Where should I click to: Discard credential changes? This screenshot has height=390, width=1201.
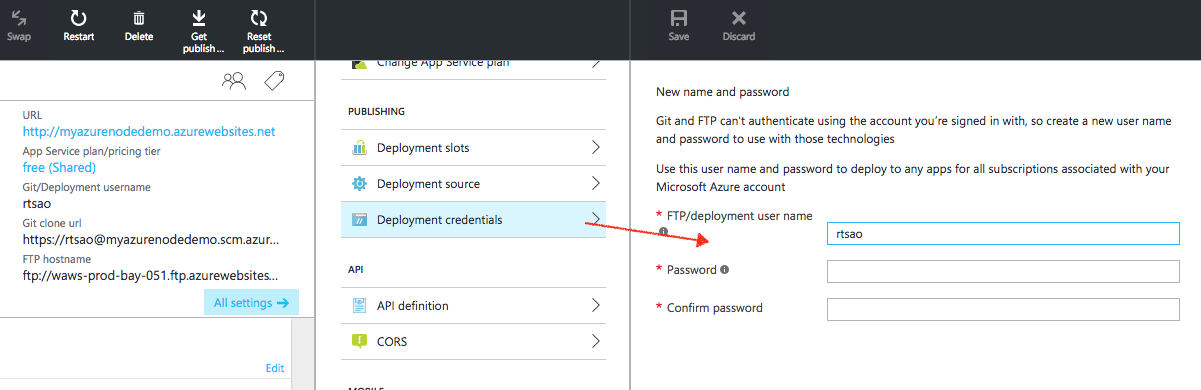pyautogui.click(x=739, y=18)
